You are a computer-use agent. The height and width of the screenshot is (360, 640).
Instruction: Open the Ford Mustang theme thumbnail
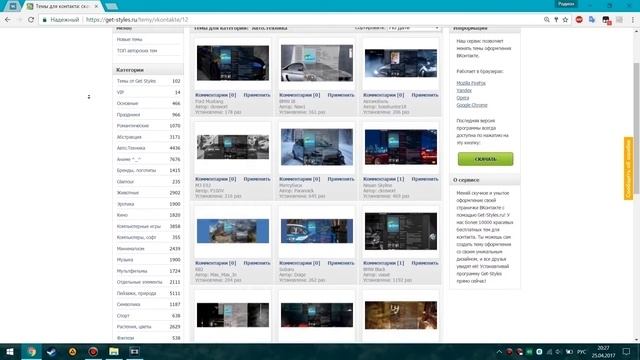coord(233,63)
